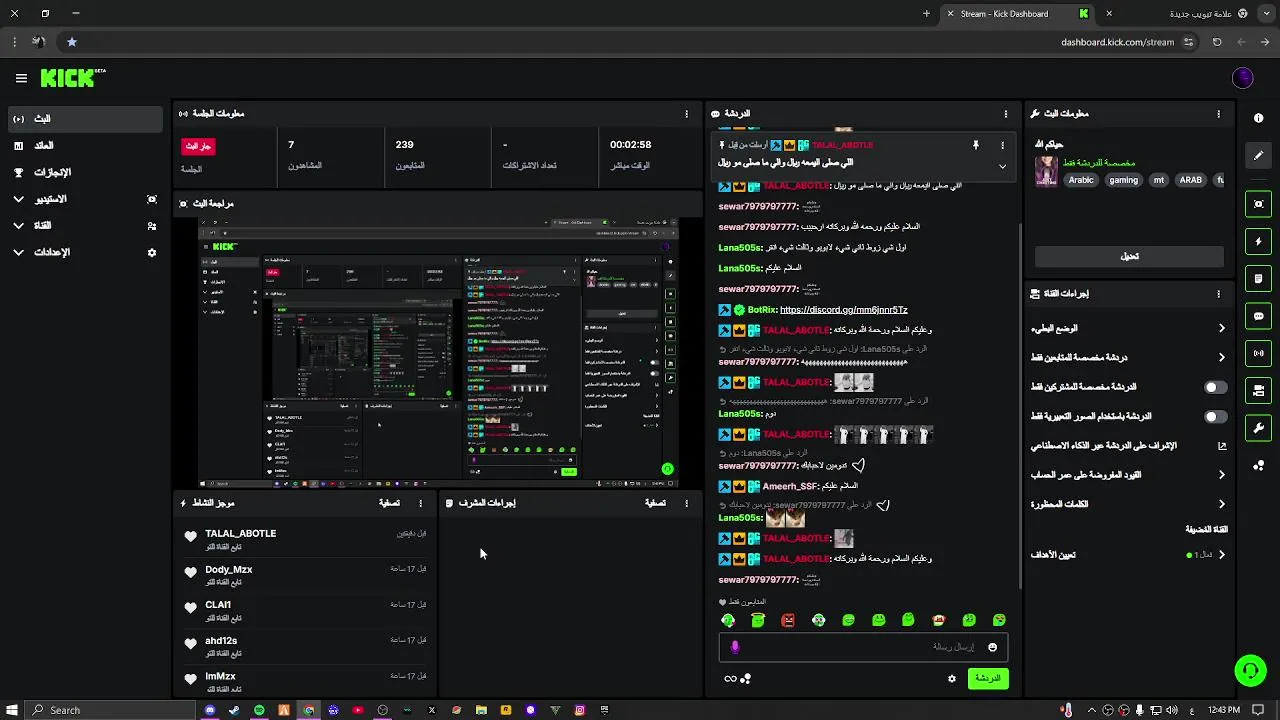Toggle the document widget icon in right toolbar
This screenshot has width=1280, height=720.
click(x=1258, y=278)
